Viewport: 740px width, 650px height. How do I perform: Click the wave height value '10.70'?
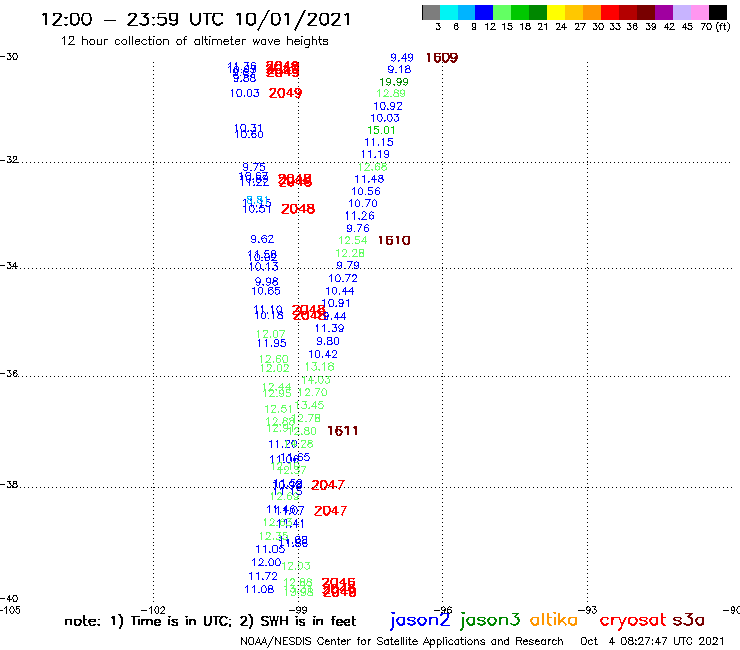pos(363,203)
